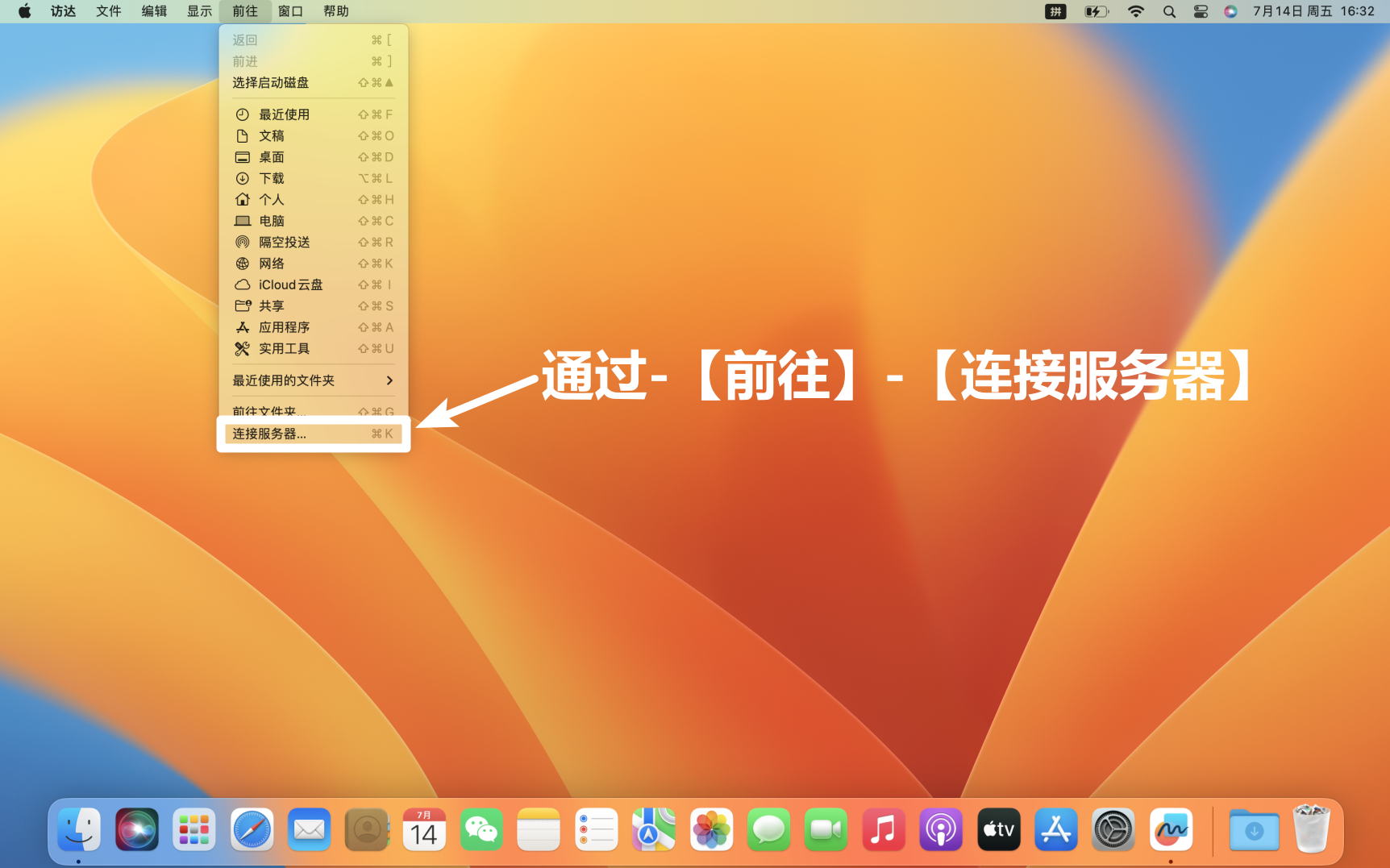This screenshot has height=868, width=1390.
Task: Click the date and time display
Action: pyautogui.click(x=1313, y=11)
